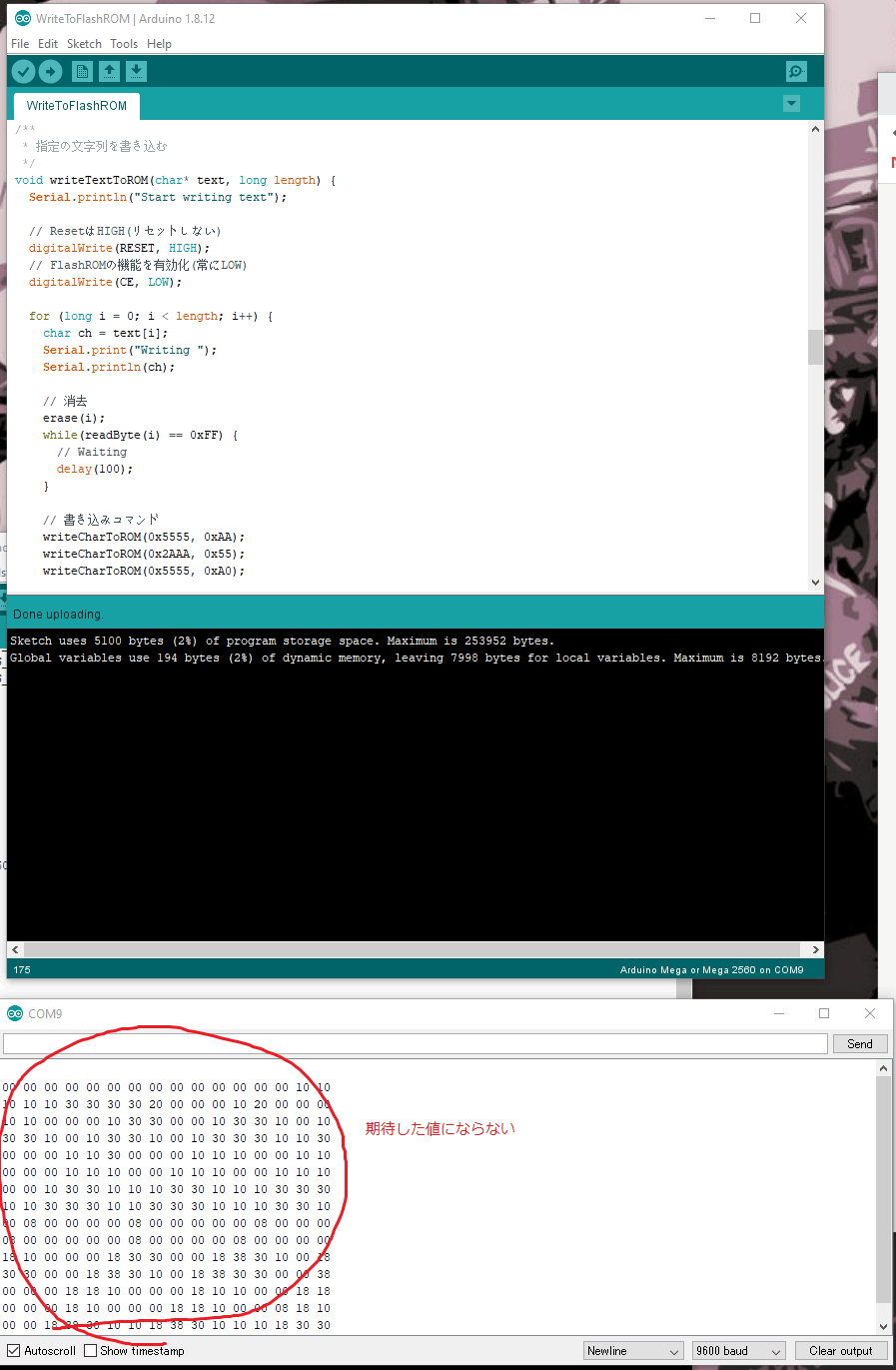Click the Arduino logo in the COM9 title bar
This screenshot has height=1370, width=896.
(15, 1013)
